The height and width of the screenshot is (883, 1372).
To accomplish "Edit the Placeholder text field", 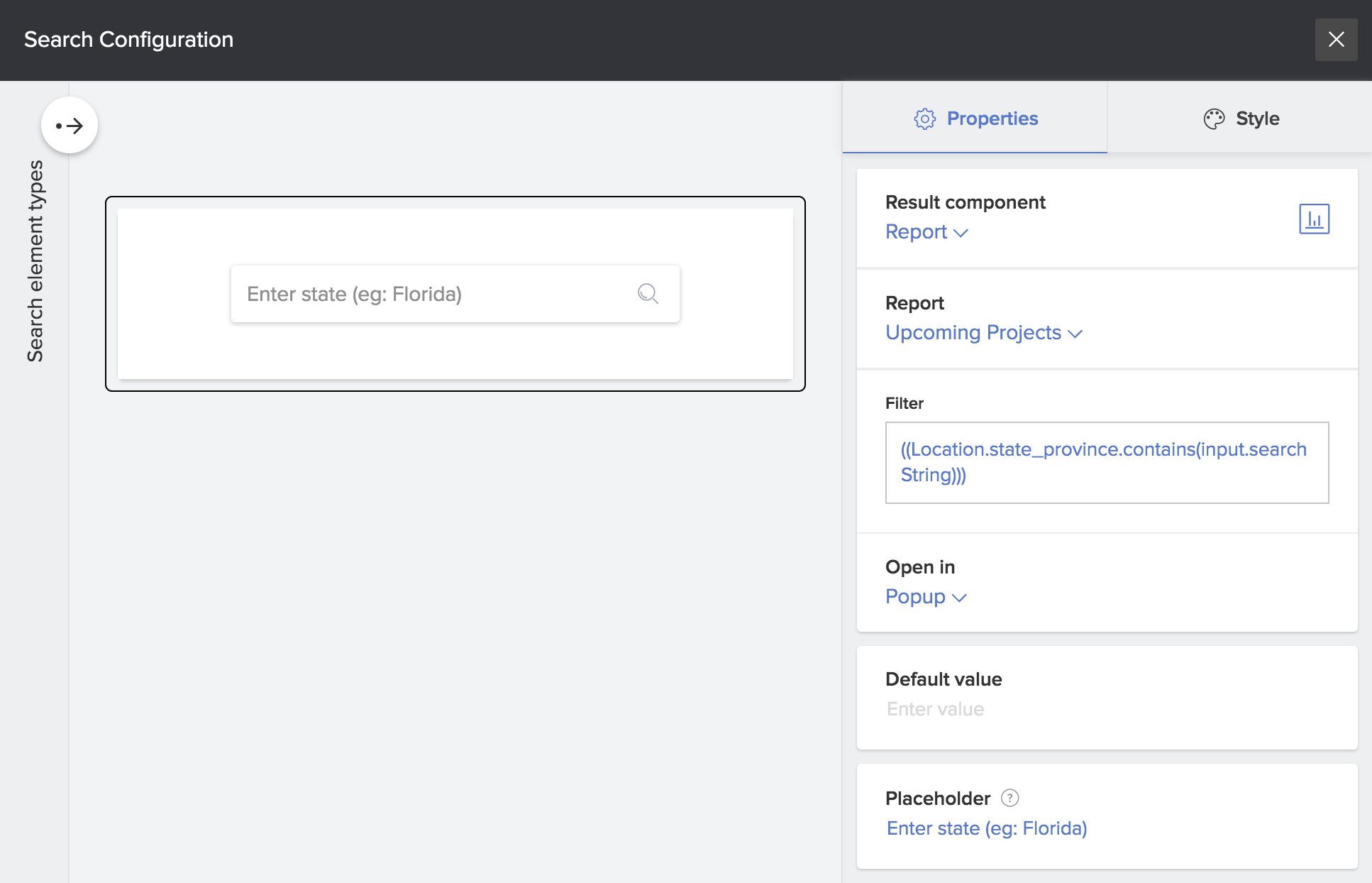I will click(x=987, y=828).
